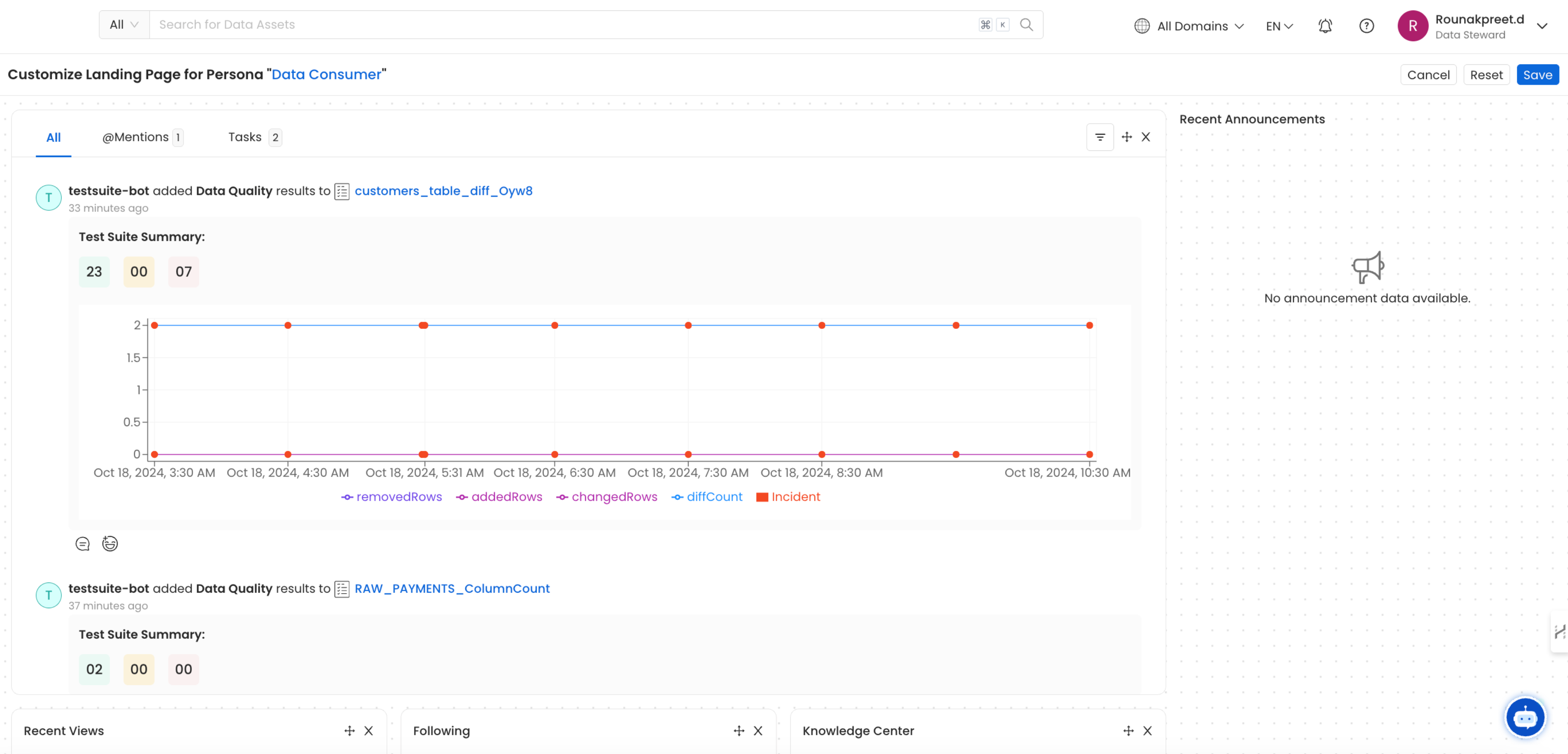Add an emoji reaction to testsuite-bot's post
This screenshot has height=754, width=1568.
110,543
